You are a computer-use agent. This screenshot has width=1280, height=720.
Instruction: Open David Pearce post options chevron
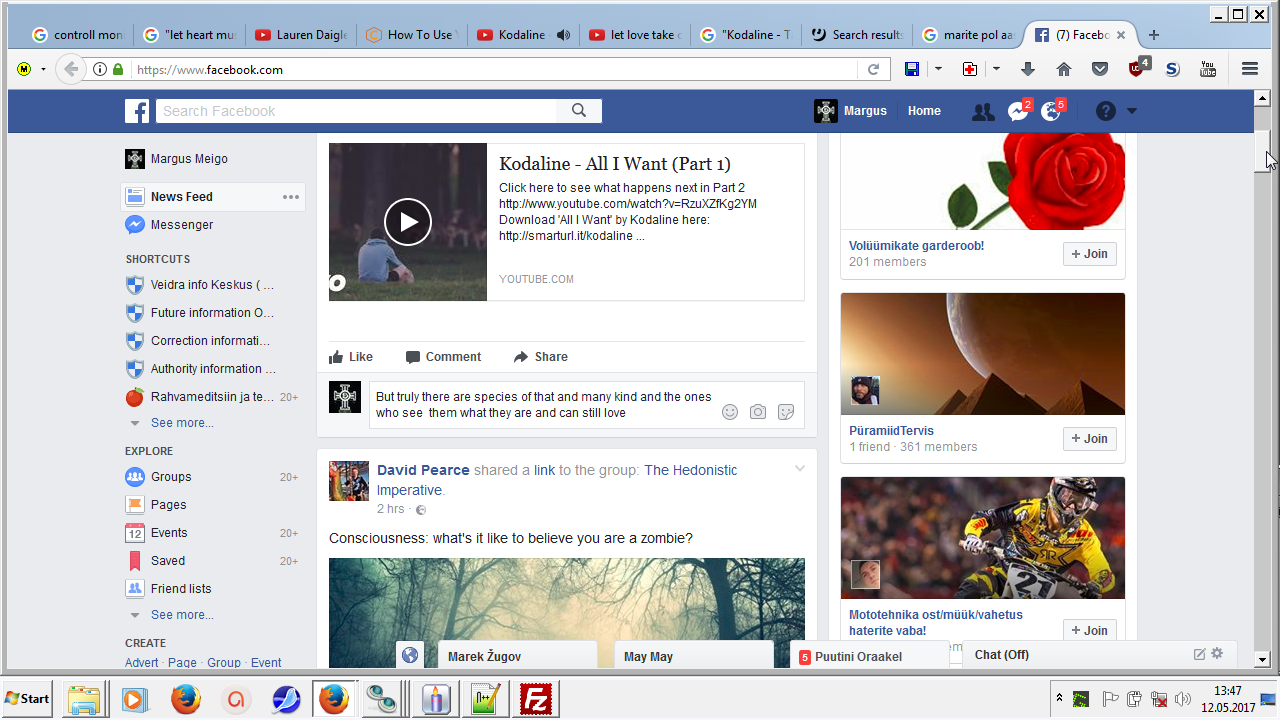[x=799, y=469]
